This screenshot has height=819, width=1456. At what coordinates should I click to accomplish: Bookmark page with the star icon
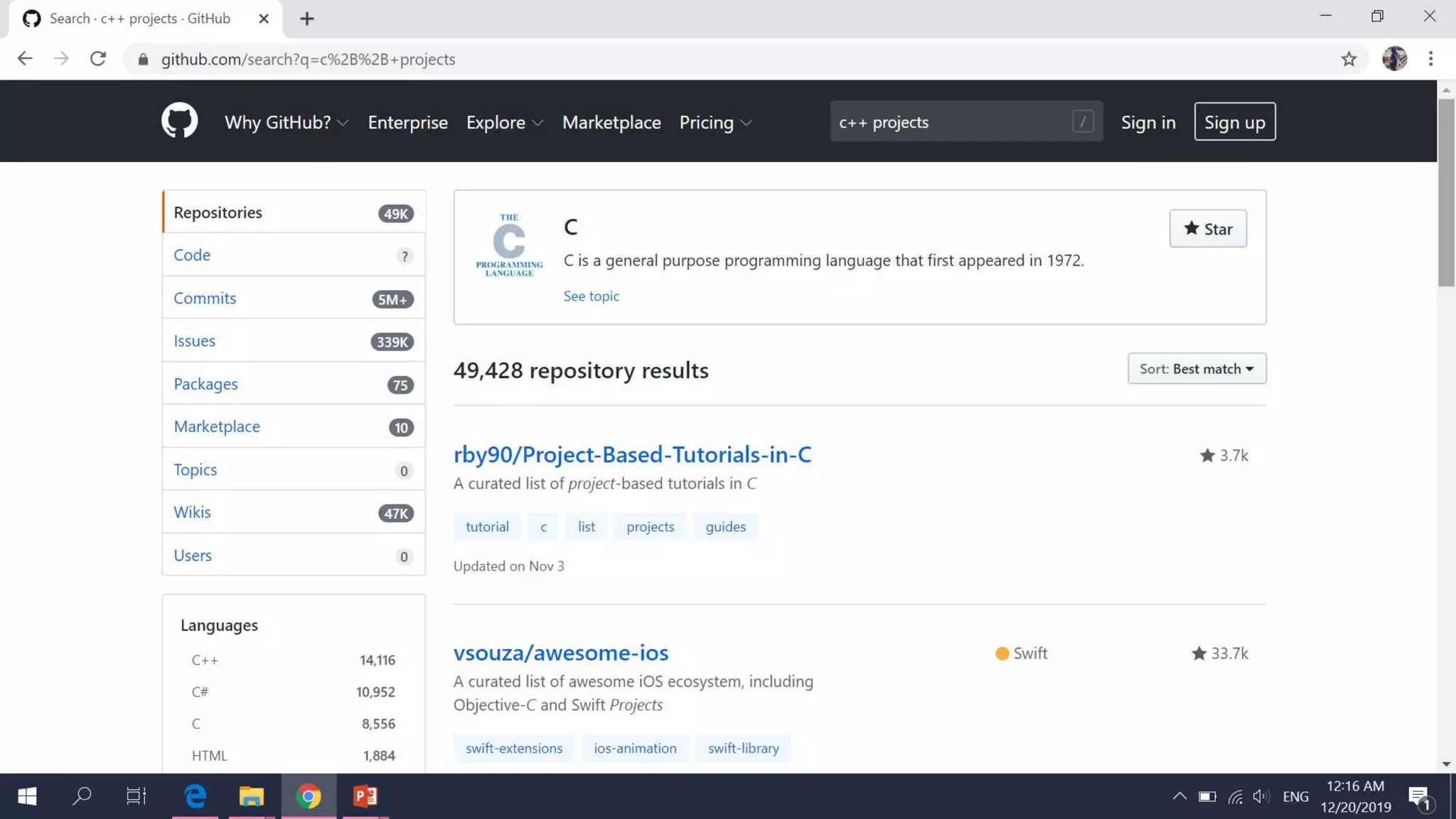pos(1349,59)
